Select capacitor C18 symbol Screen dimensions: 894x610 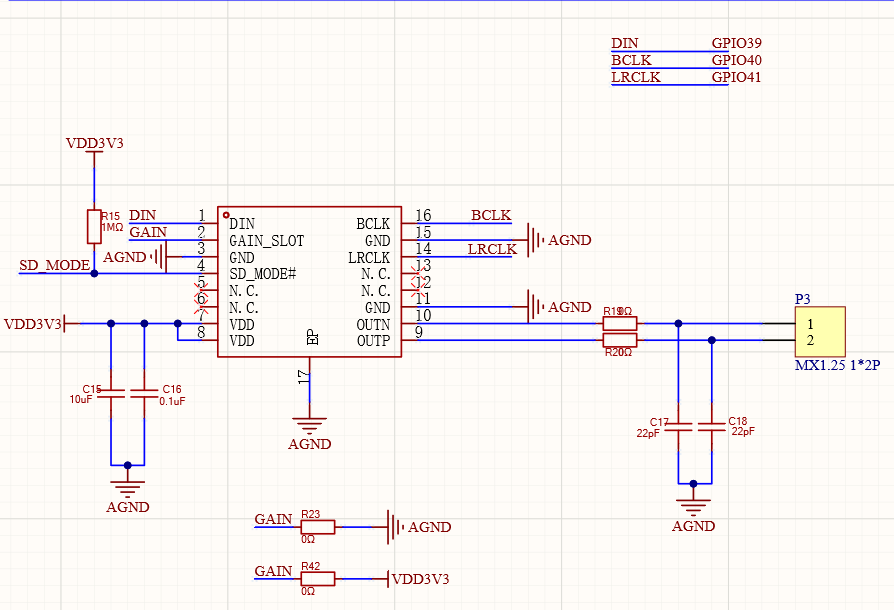tap(712, 426)
